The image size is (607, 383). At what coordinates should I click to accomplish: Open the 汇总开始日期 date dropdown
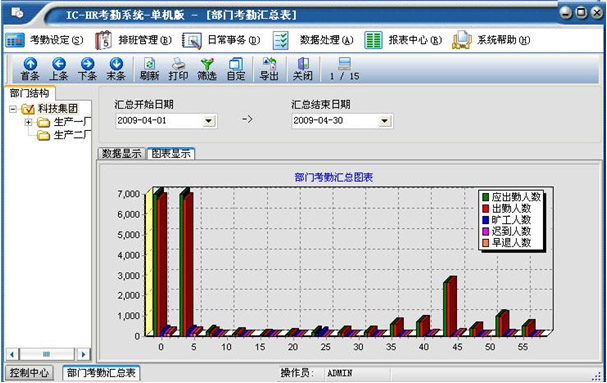pyautogui.click(x=209, y=121)
